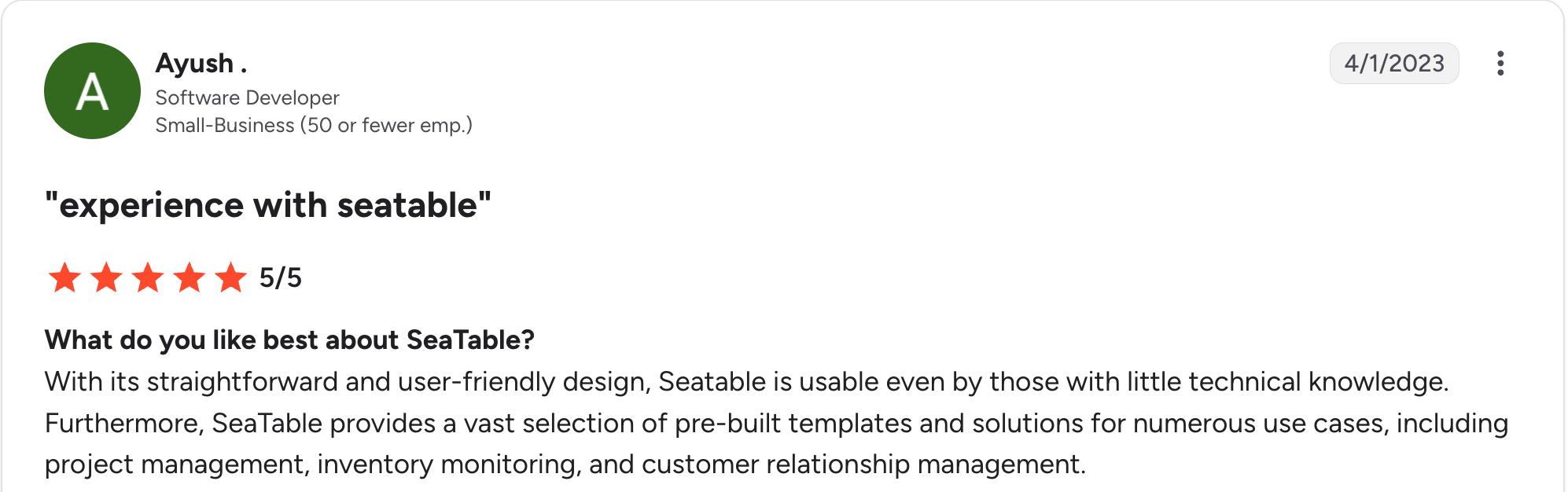The height and width of the screenshot is (492, 1568).
Task: Click the green 'A' avatar icon
Action: (x=92, y=91)
